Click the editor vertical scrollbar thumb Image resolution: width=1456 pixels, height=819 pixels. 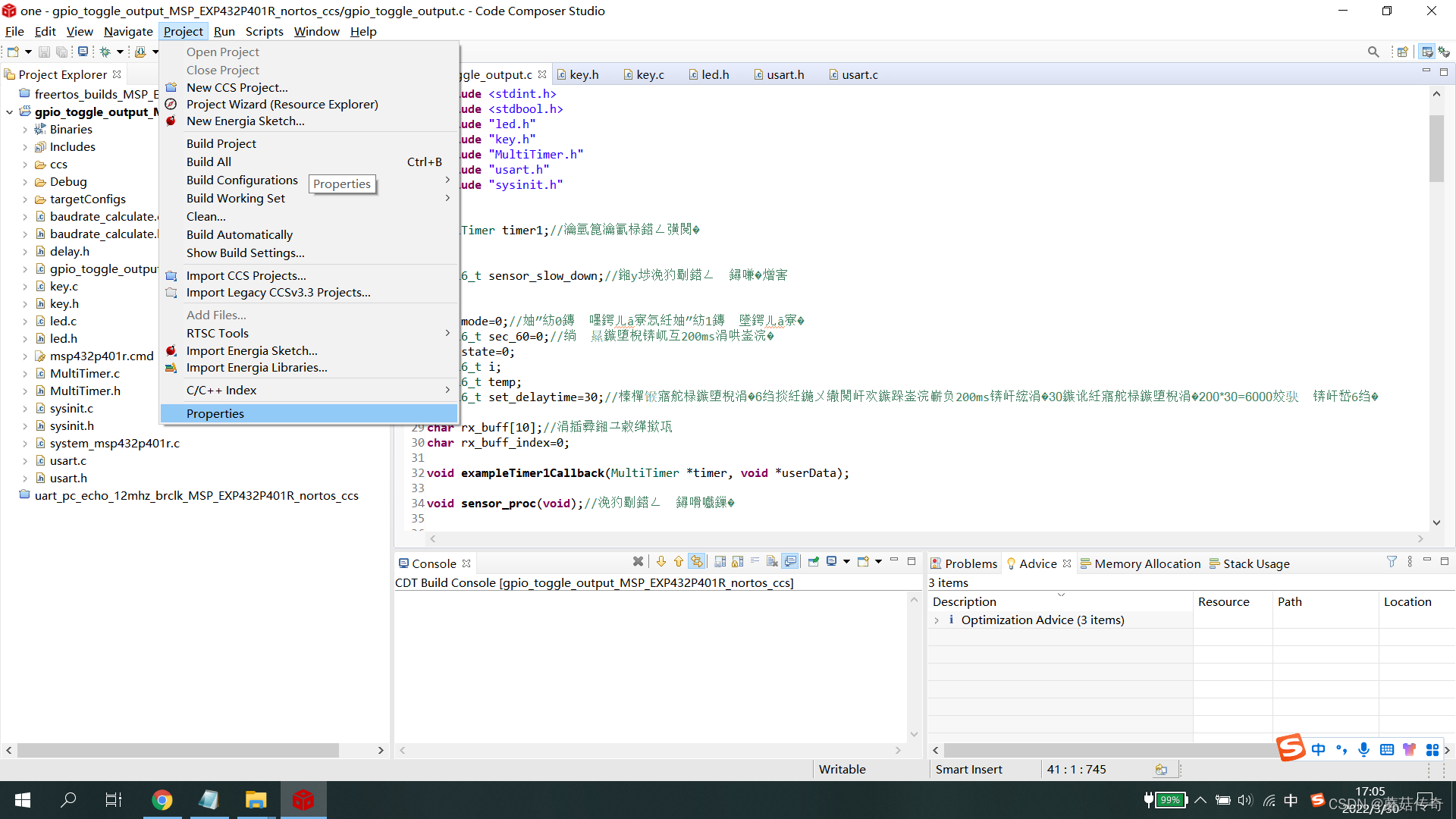pos(1436,148)
